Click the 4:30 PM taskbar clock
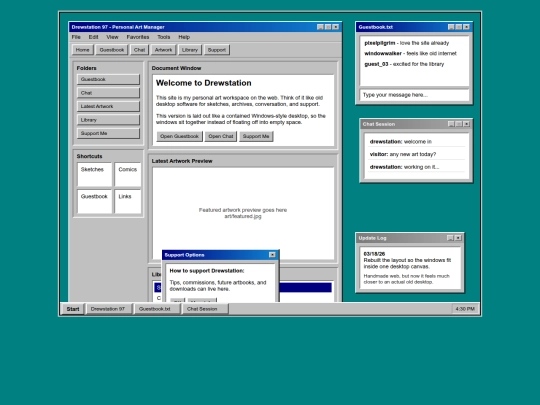This screenshot has width=540, height=405. 465,309
